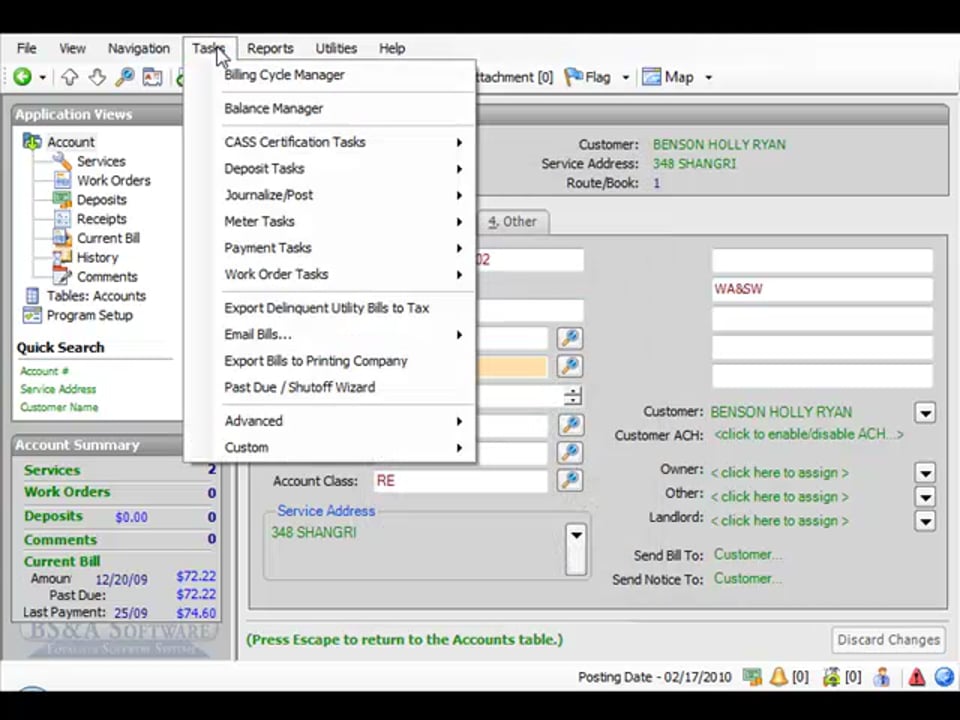Click the Account Class input field

click(460, 481)
